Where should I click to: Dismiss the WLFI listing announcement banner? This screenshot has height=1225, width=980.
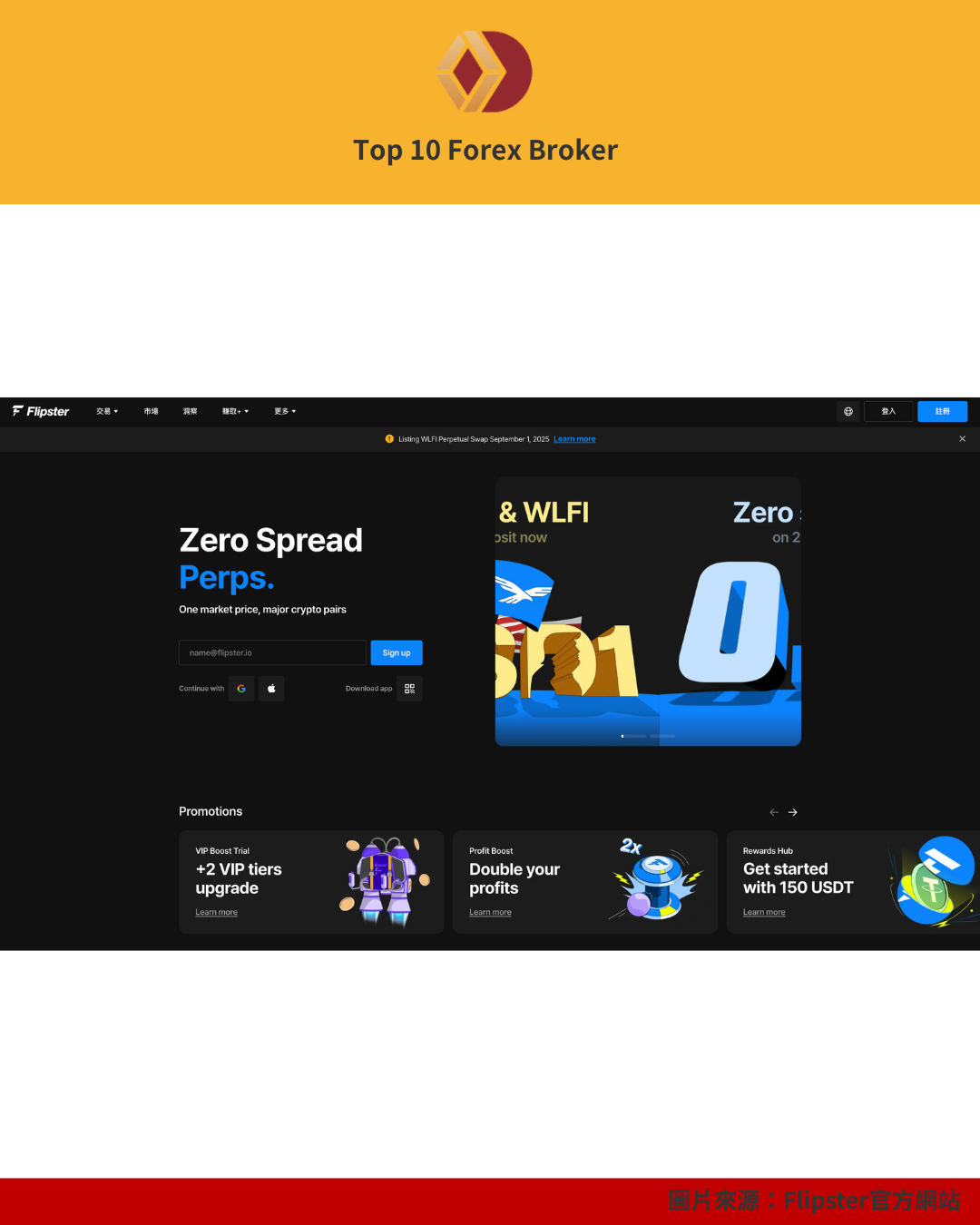[x=962, y=439]
